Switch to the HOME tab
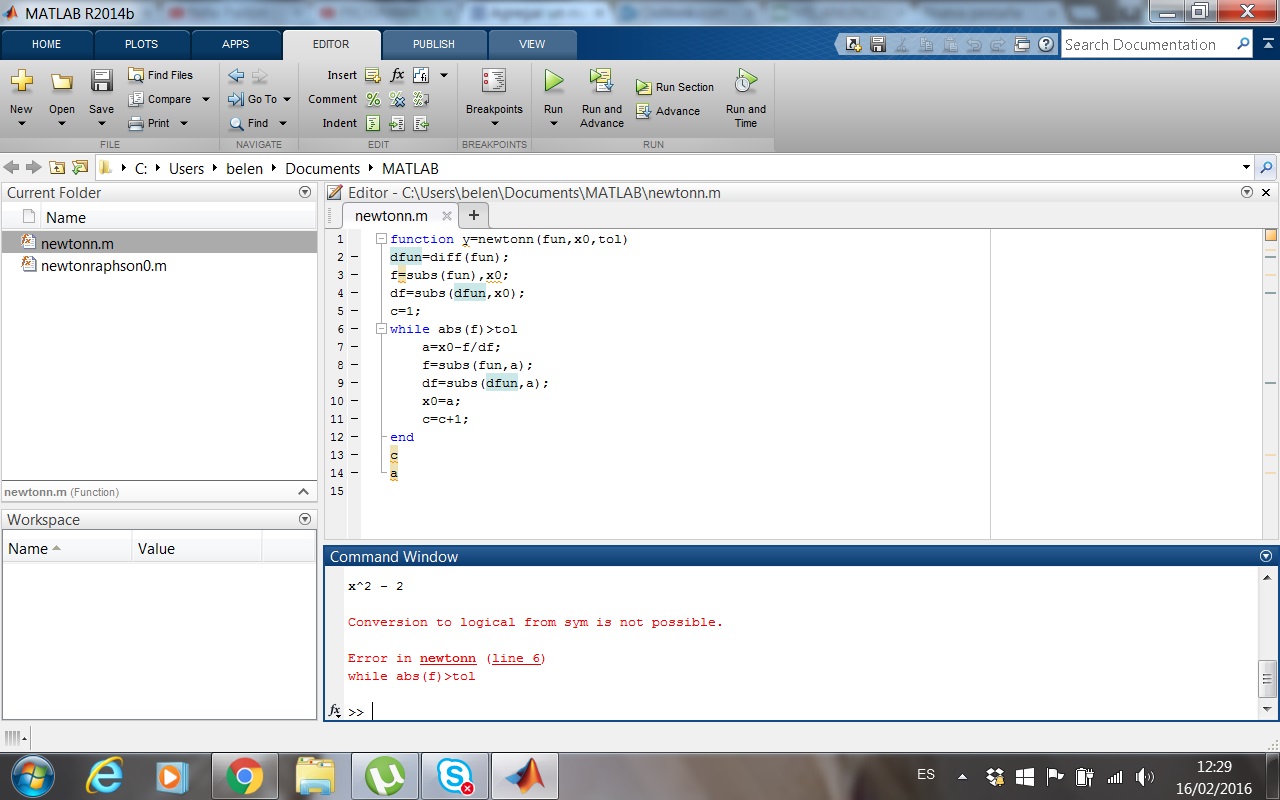1280x800 pixels. [46, 44]
